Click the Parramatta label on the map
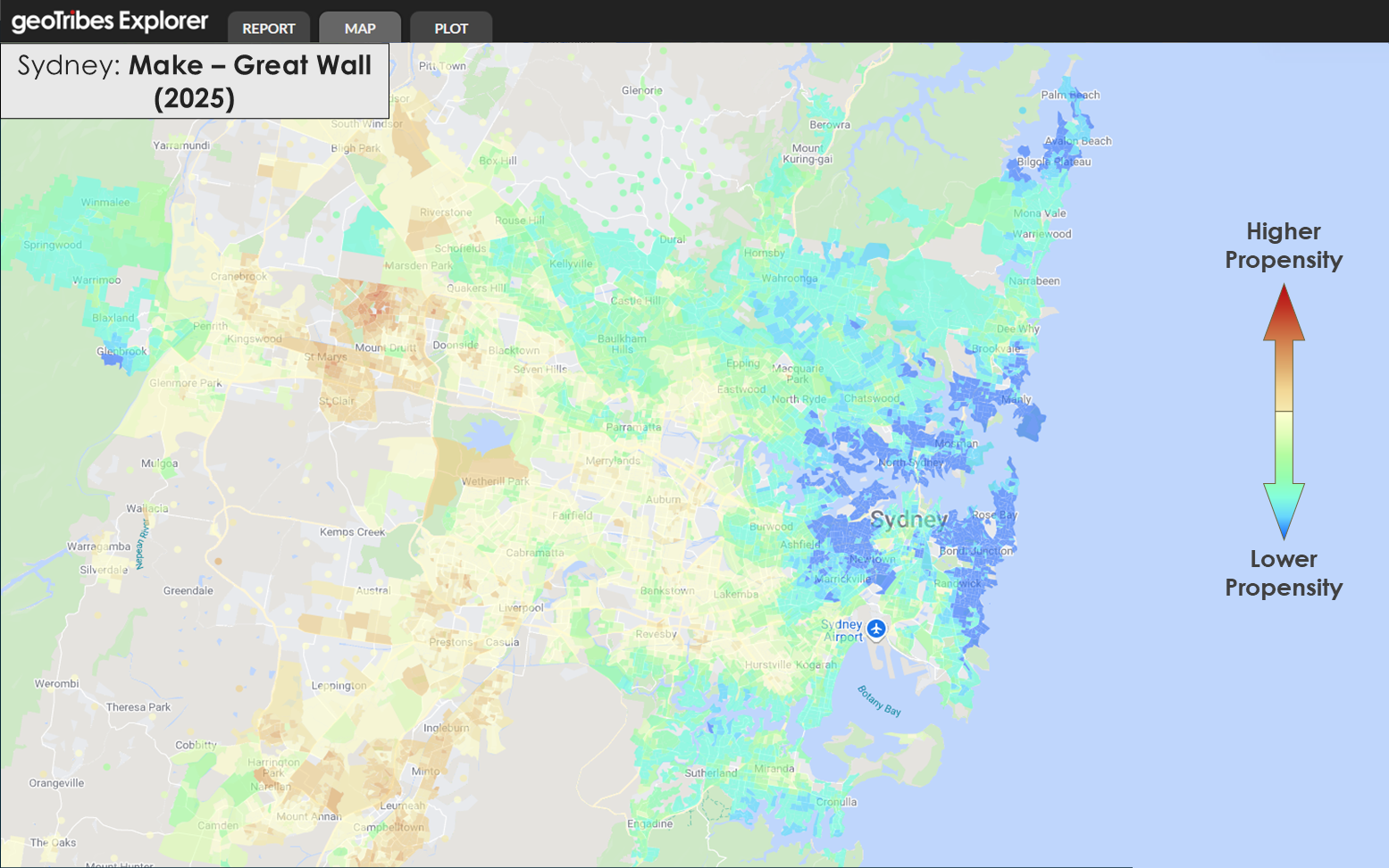The width and height of the screenshot is (1389, 868). point(633,427)
